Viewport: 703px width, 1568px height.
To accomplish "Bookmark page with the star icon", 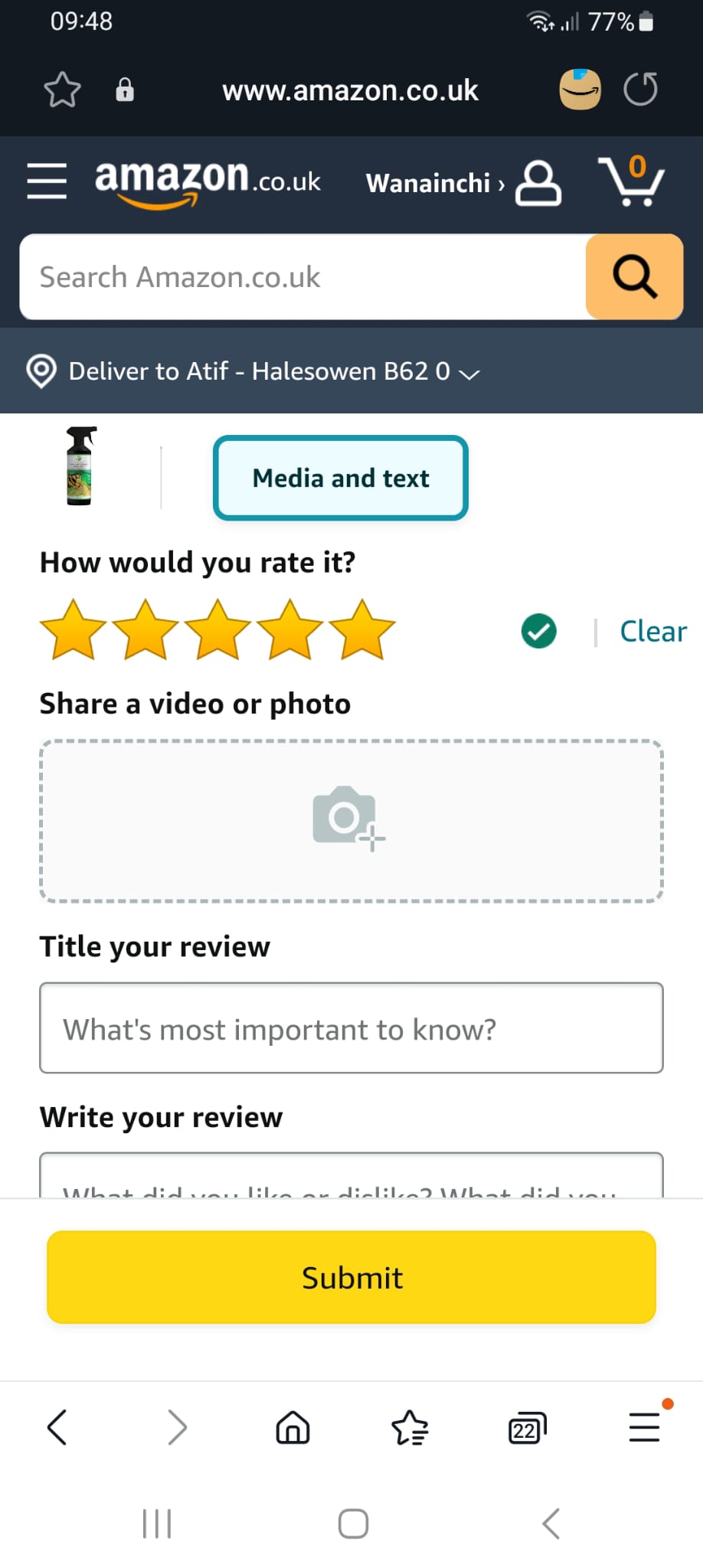I will click(x=62, y=90).
